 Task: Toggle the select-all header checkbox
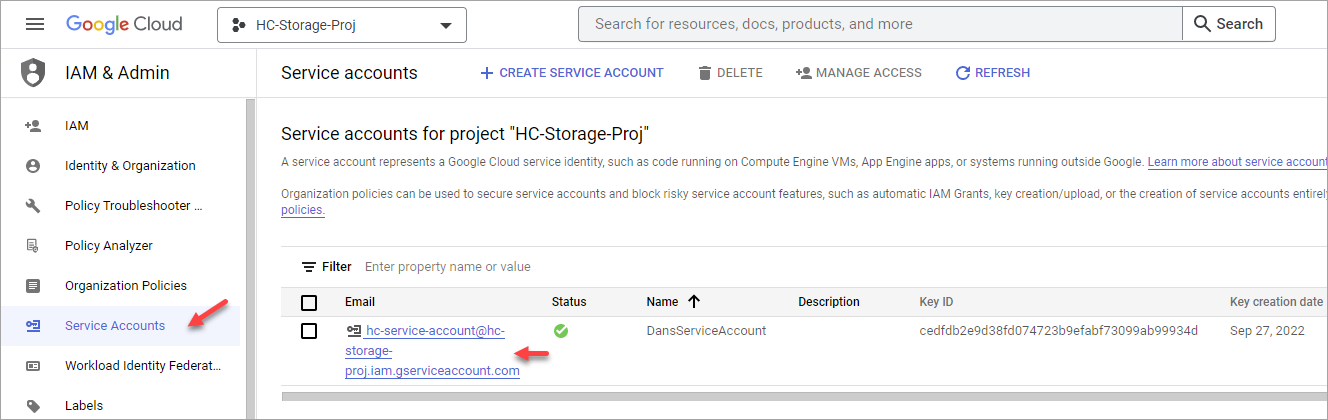(x=309, y=302)
